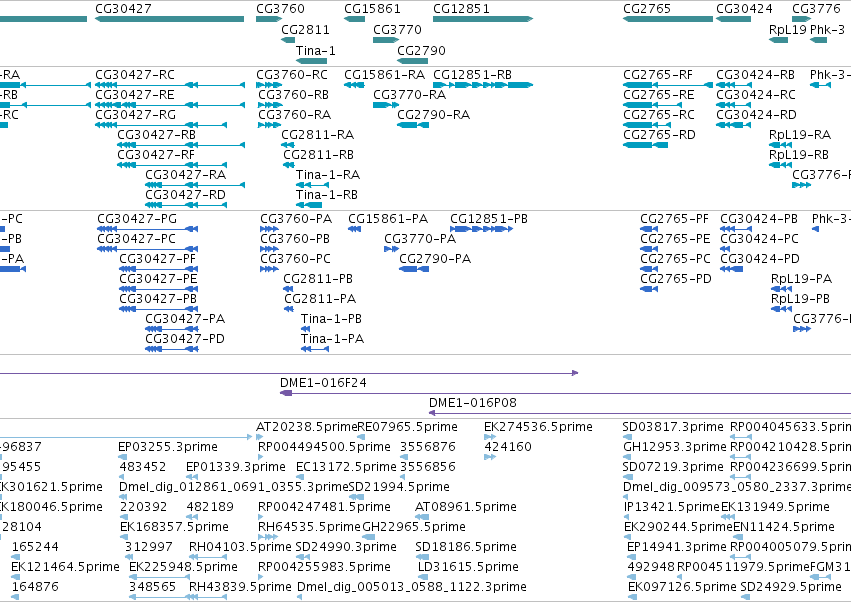Select protein RpL19-PA

(x=801, y=278)
